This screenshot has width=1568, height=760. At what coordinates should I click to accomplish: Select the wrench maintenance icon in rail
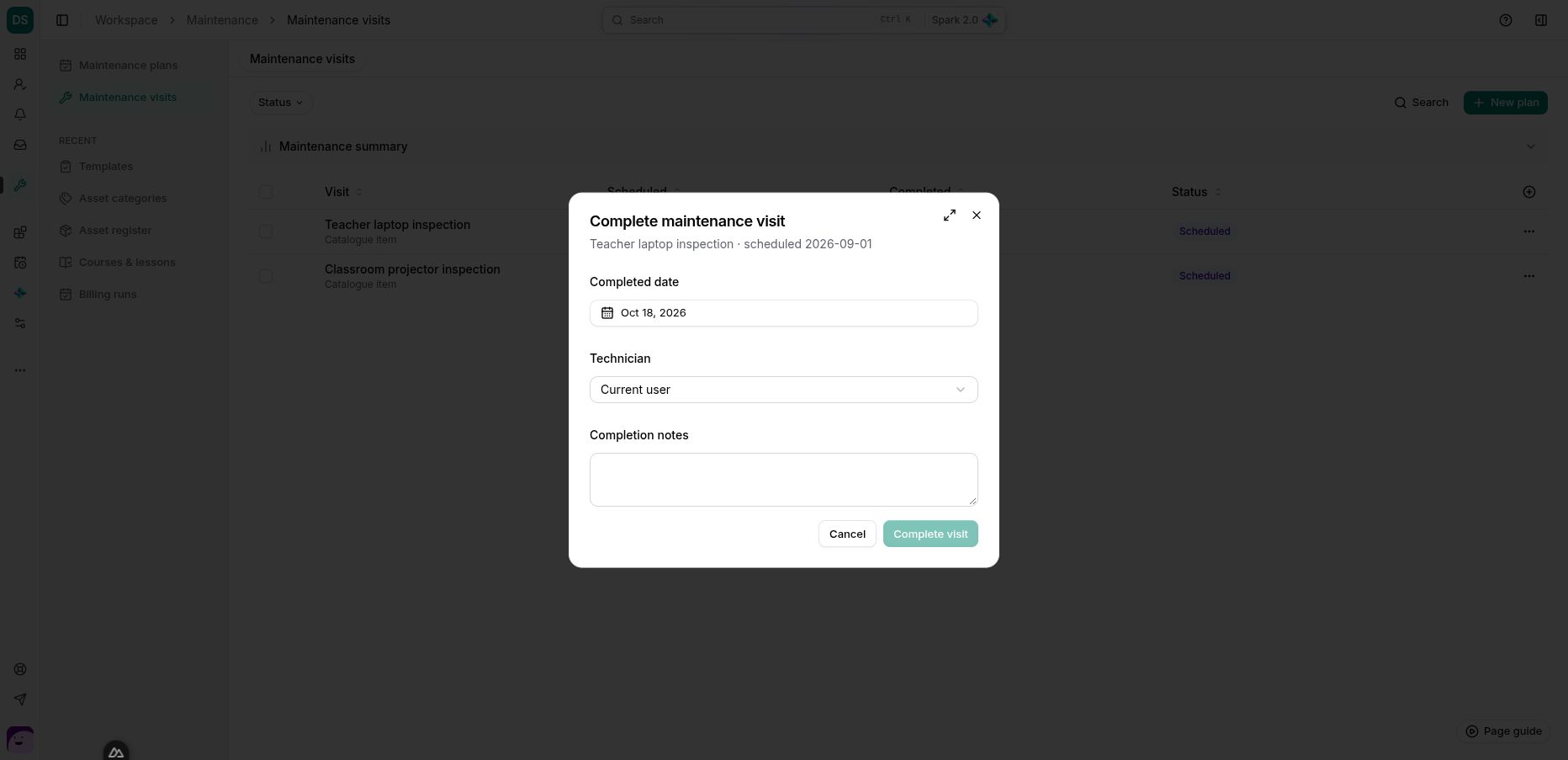[x=20, y=185]
